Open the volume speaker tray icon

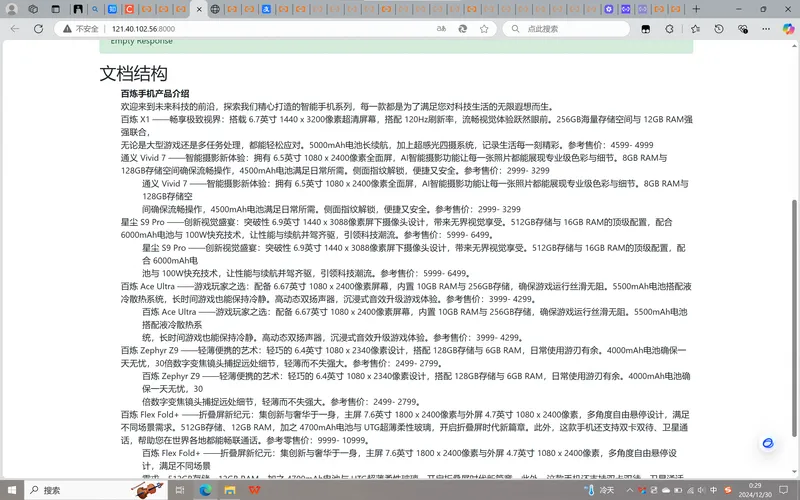click(x=702, y=490)
